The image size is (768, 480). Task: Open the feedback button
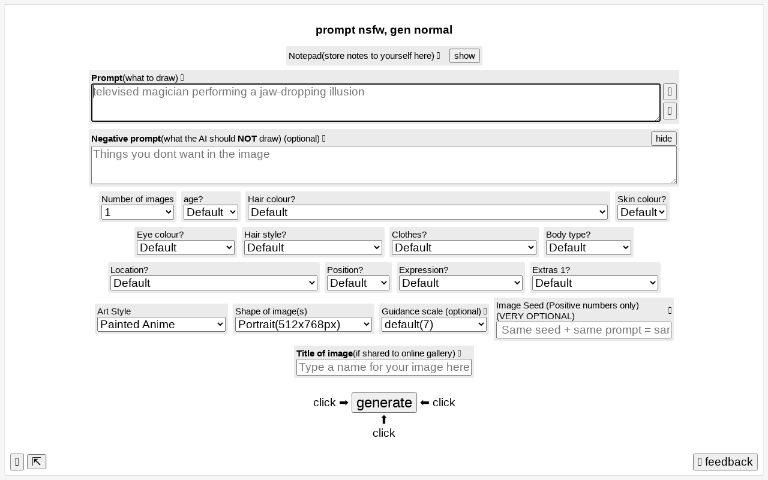coord(724,461)
